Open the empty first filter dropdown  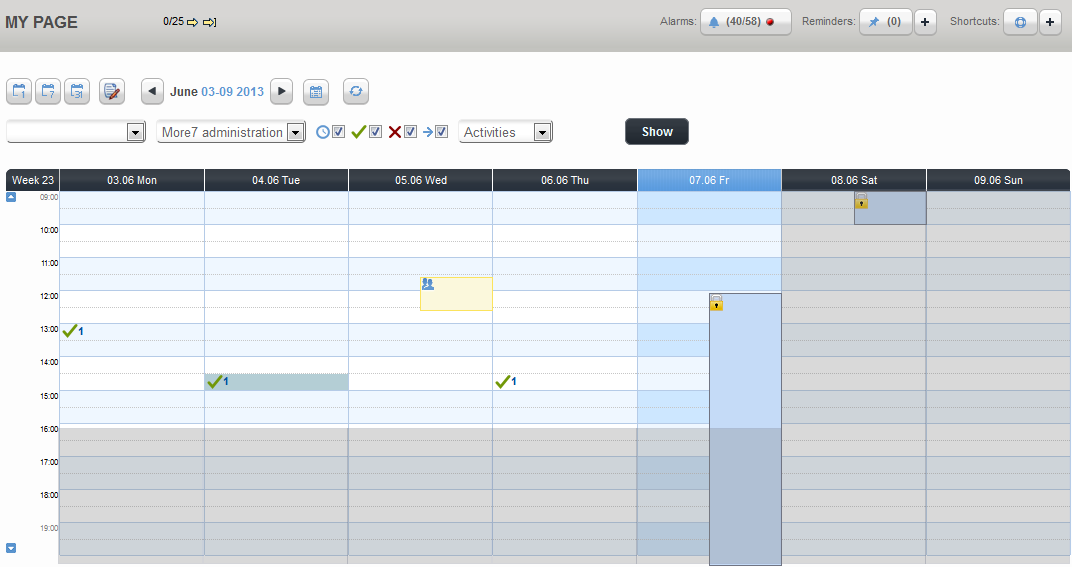76,132
